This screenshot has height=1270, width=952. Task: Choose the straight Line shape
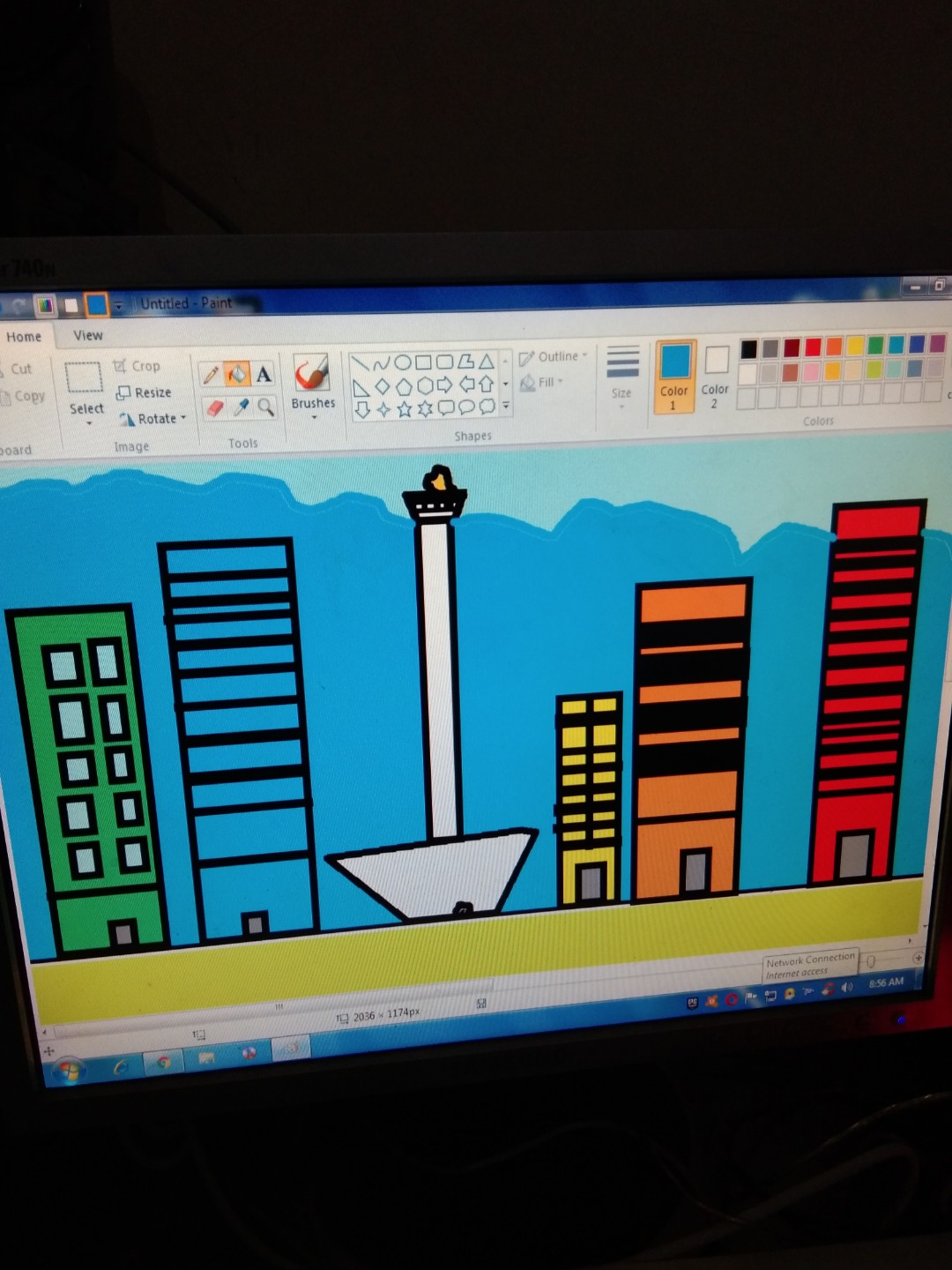point(361,364)
